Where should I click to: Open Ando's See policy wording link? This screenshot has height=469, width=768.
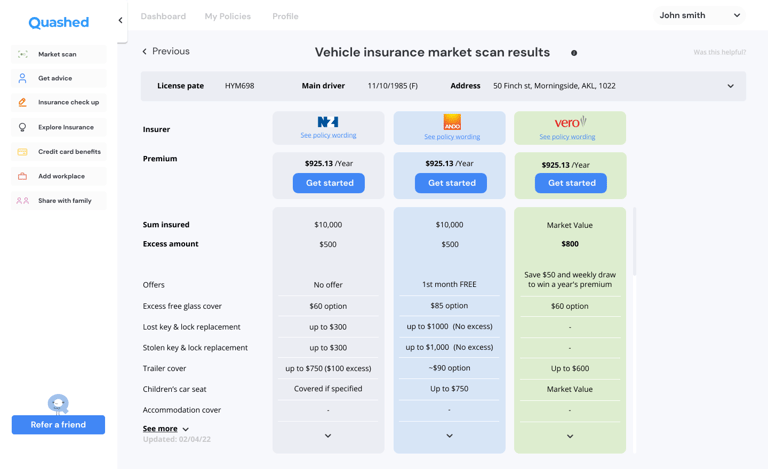tap(452, 137)
